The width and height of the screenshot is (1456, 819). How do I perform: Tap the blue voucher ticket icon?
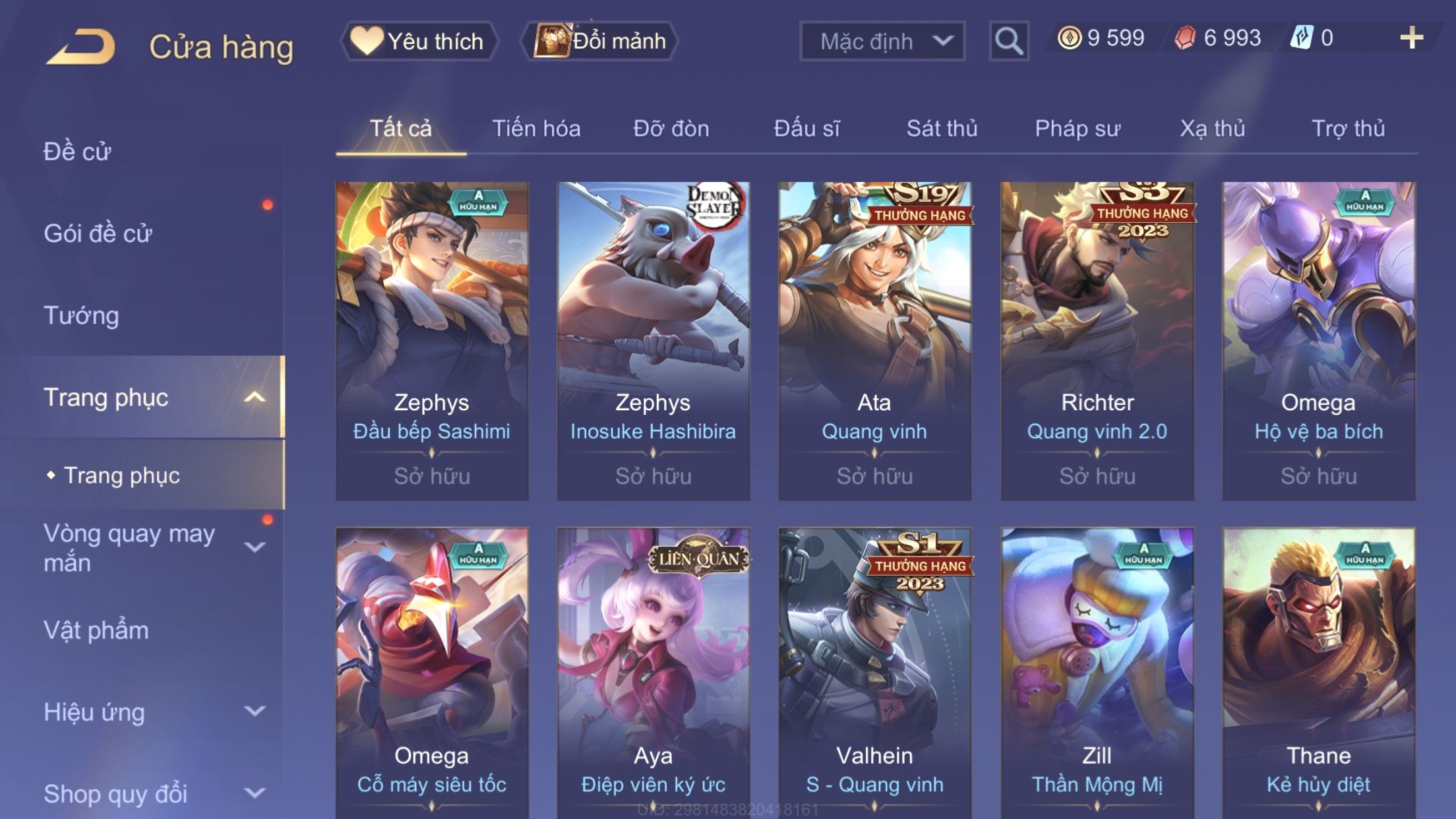(x=1302, y=38)
